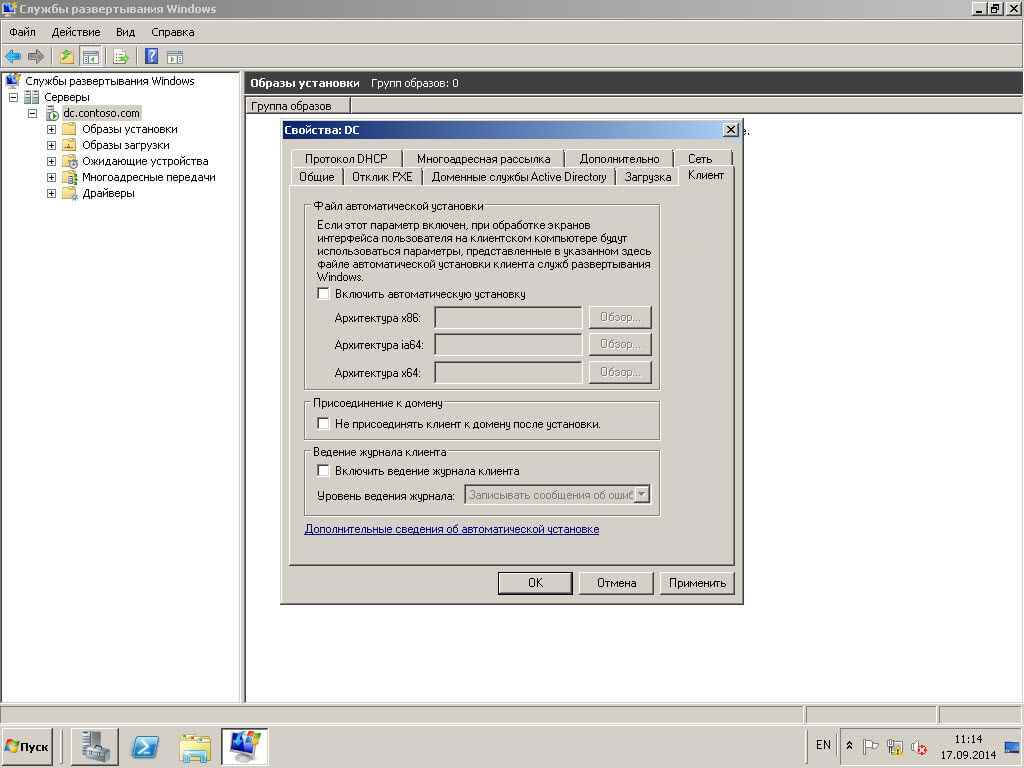
Task: Show hidden tray icons arrow
Action: point(849,745)
